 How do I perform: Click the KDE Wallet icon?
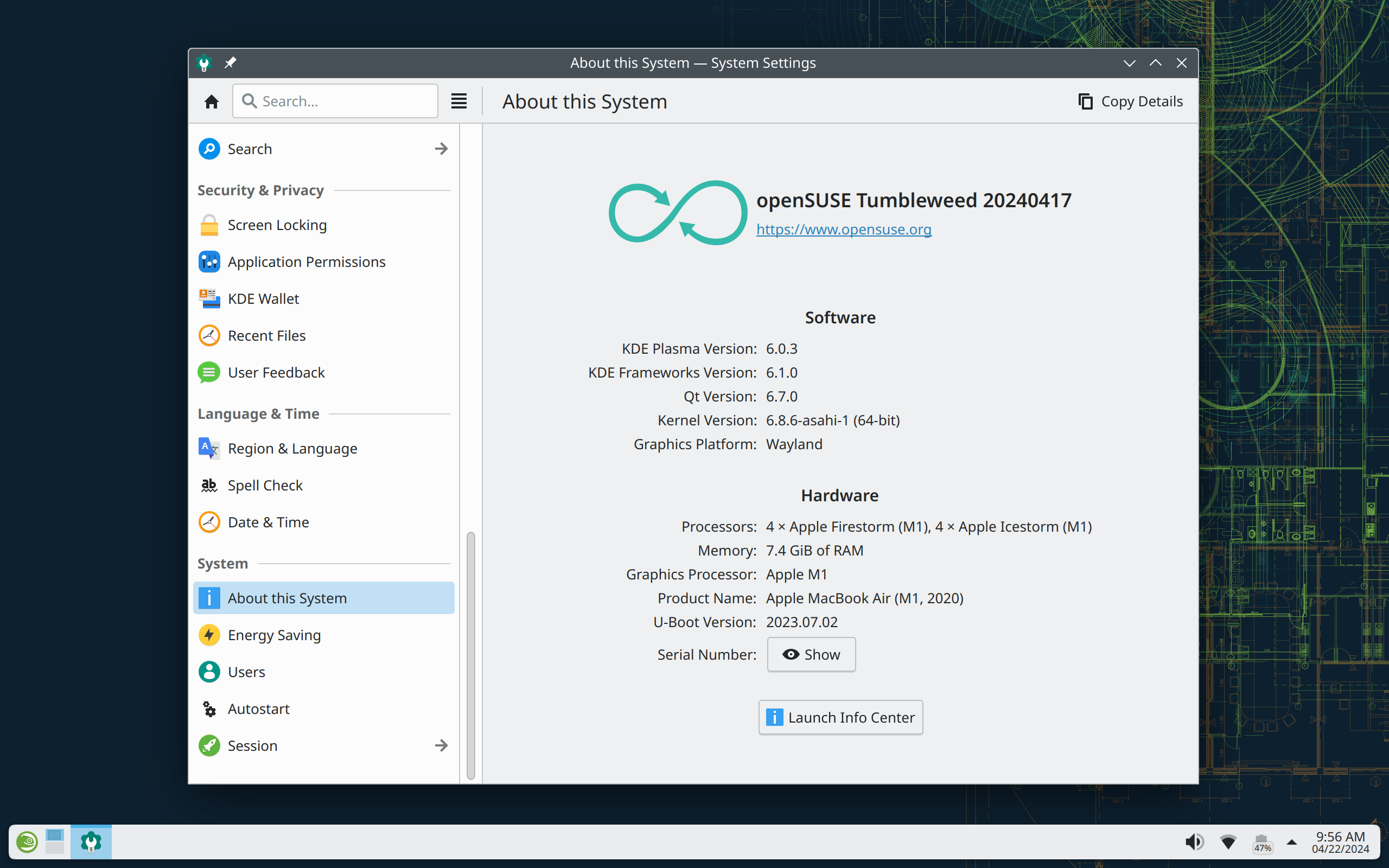[x=209, y=299]
